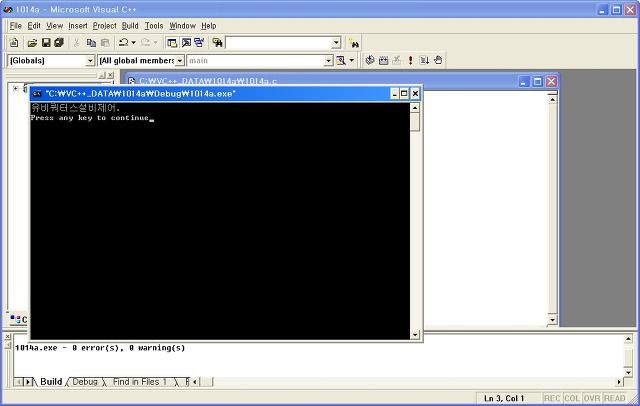Viewport: 640px width, 406px height.
Task: Click the Go debug icon
Action: [x=424, y=60]
